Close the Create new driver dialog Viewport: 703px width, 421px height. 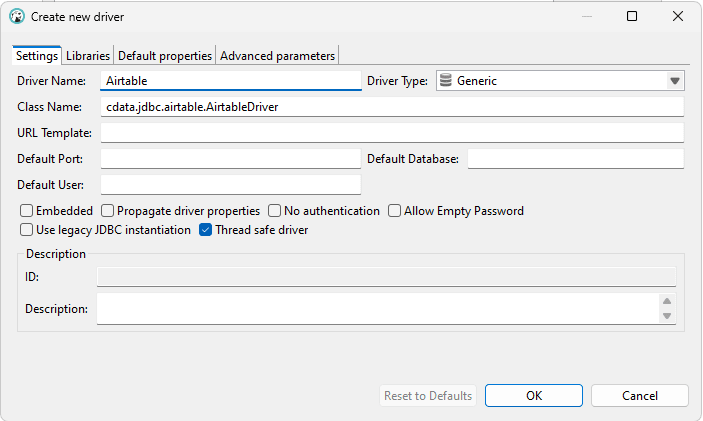pos(679,17)
